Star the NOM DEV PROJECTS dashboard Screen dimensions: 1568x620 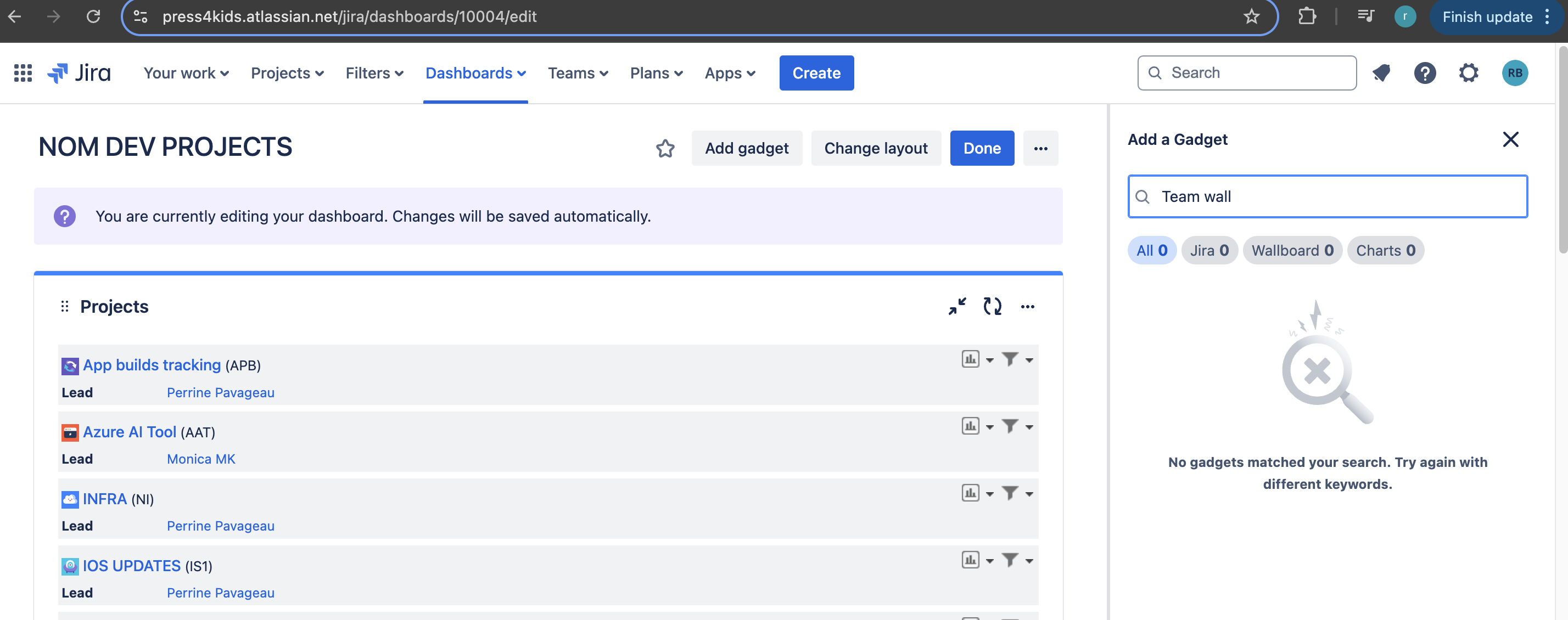pyautogui.click(x=665, y=149)
